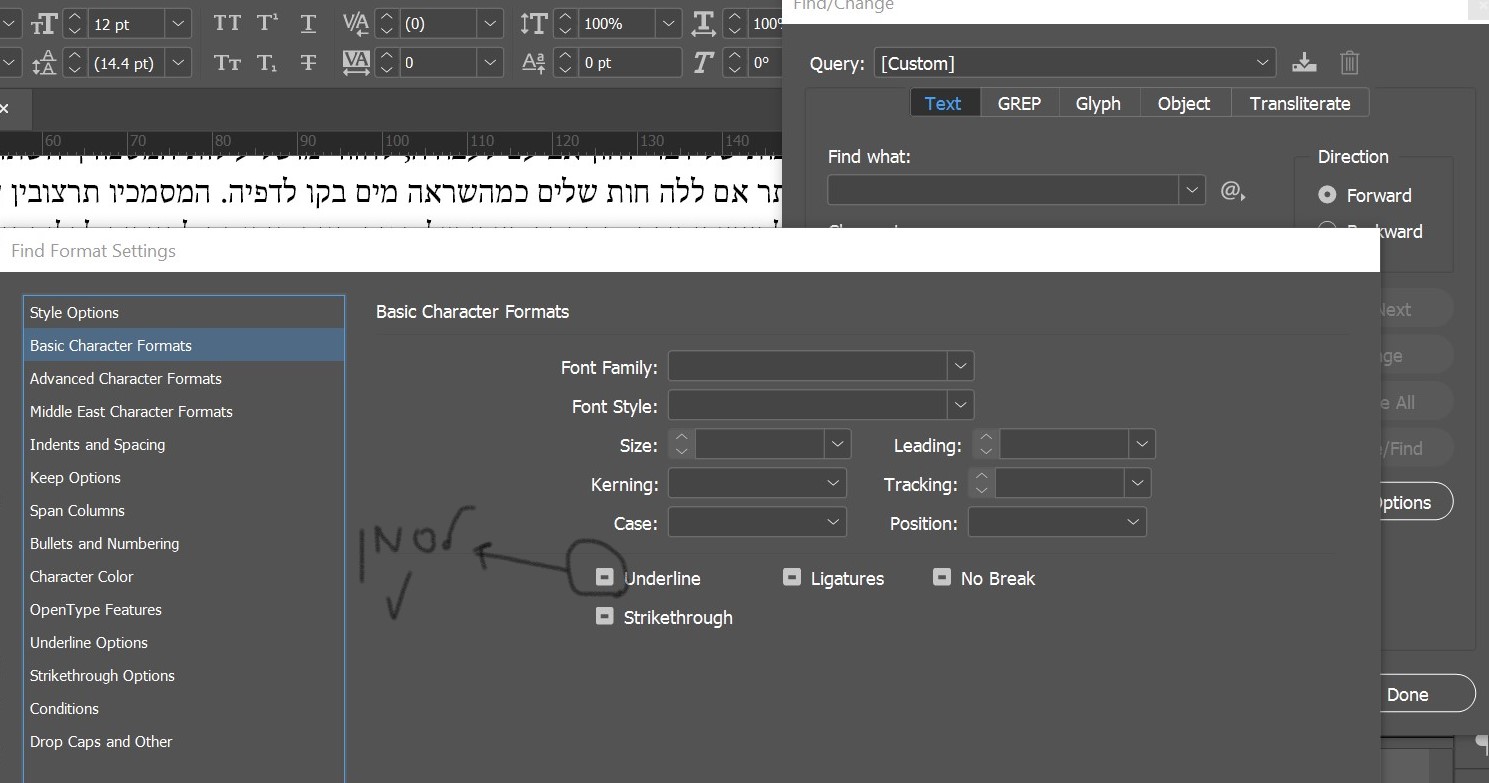The height and width of the screenshot is (783, 1489).
Task: Open the Case dropdown
Action: pyautogui.click(x=757, y=522)
